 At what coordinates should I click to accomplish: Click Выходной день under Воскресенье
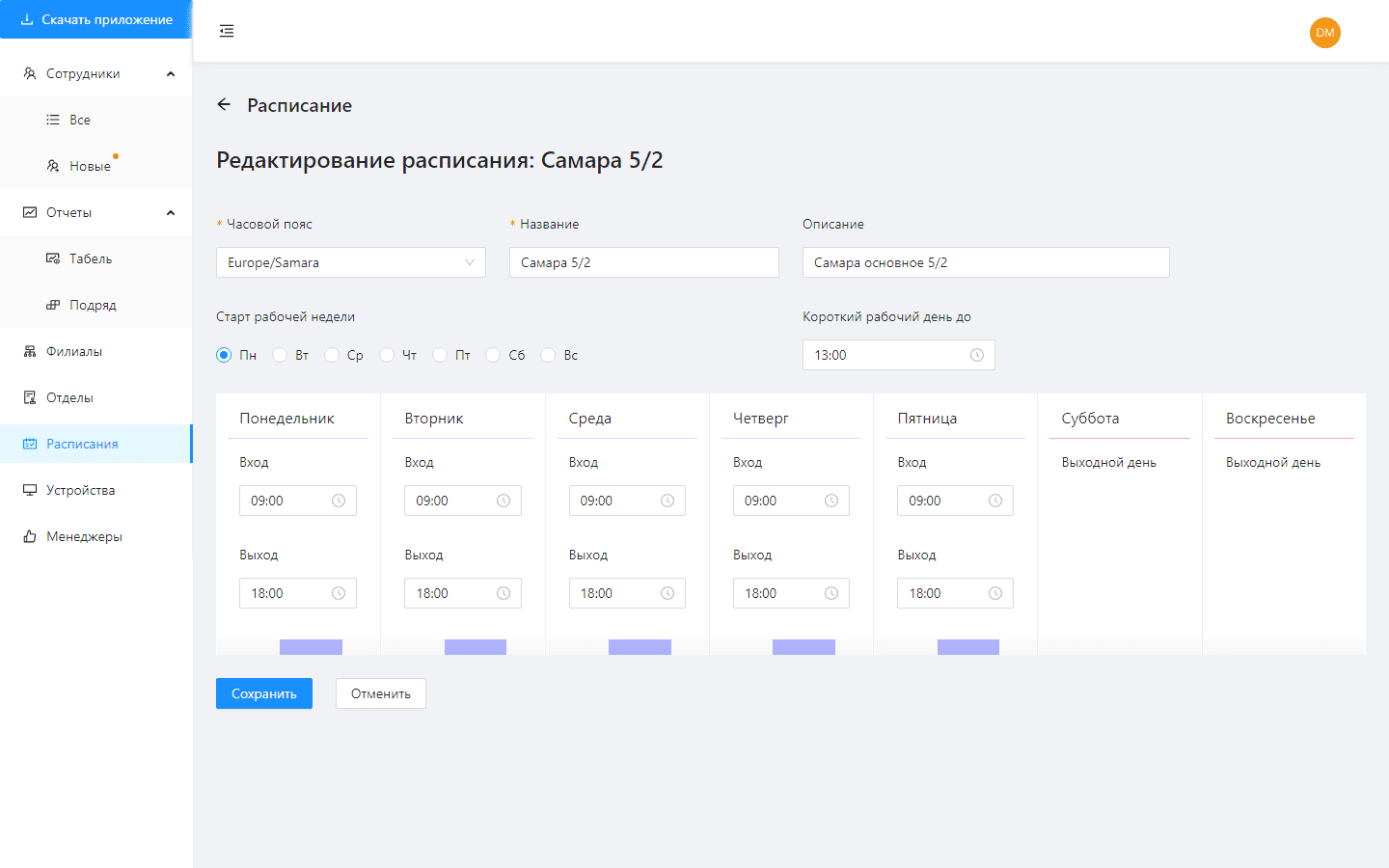[1273, 463]
